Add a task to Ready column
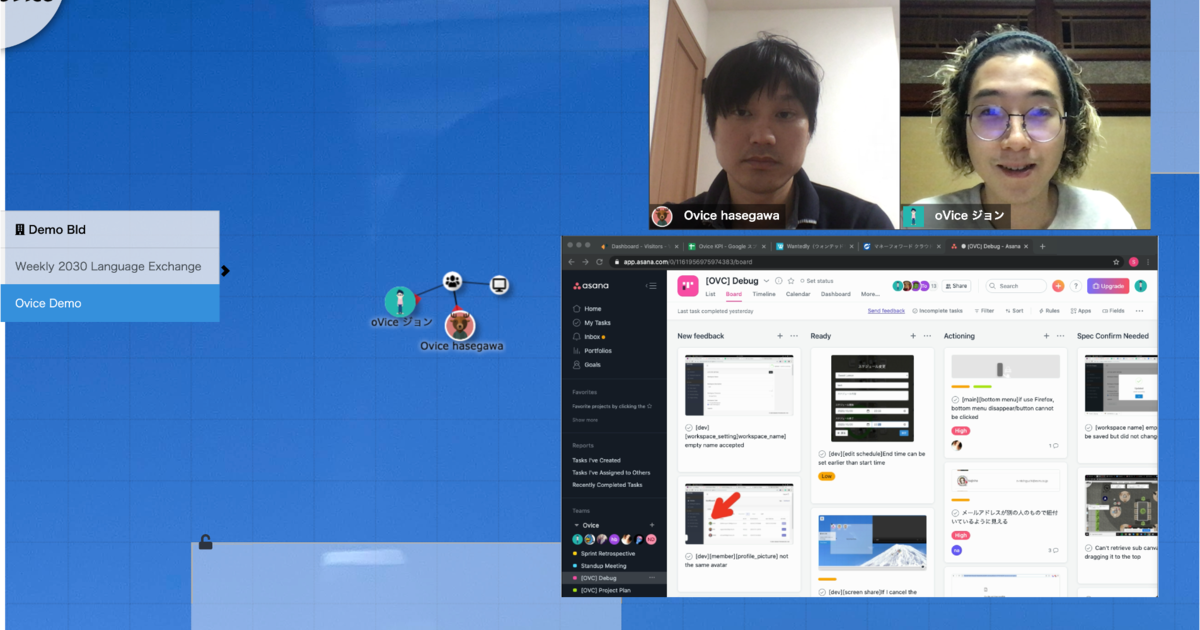The height and width of the screenshot is (630, 1200). (913, 336)
